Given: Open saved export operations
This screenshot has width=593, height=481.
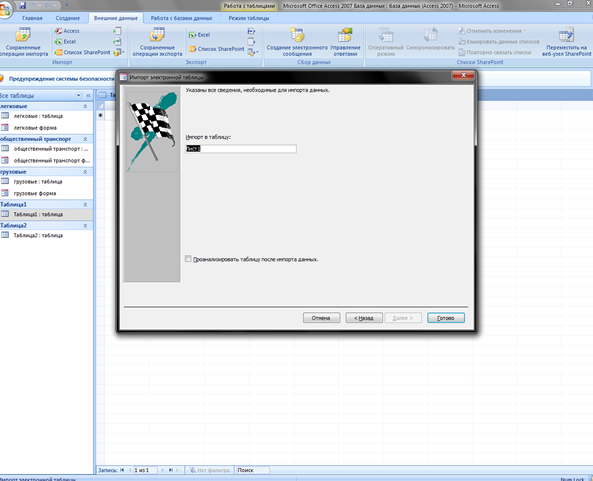Looking at the screenshot, I should tap(157, 42).
